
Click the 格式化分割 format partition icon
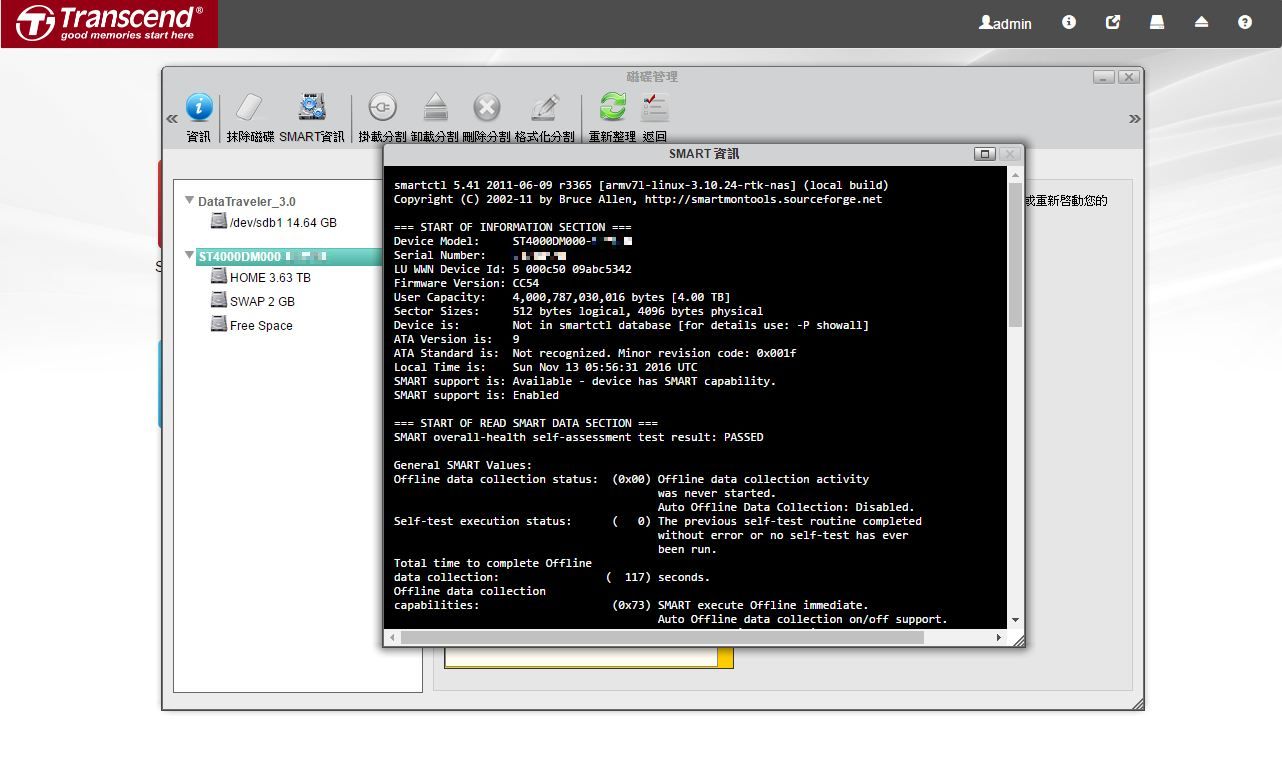pyautogui.click(x=545, y=107)
